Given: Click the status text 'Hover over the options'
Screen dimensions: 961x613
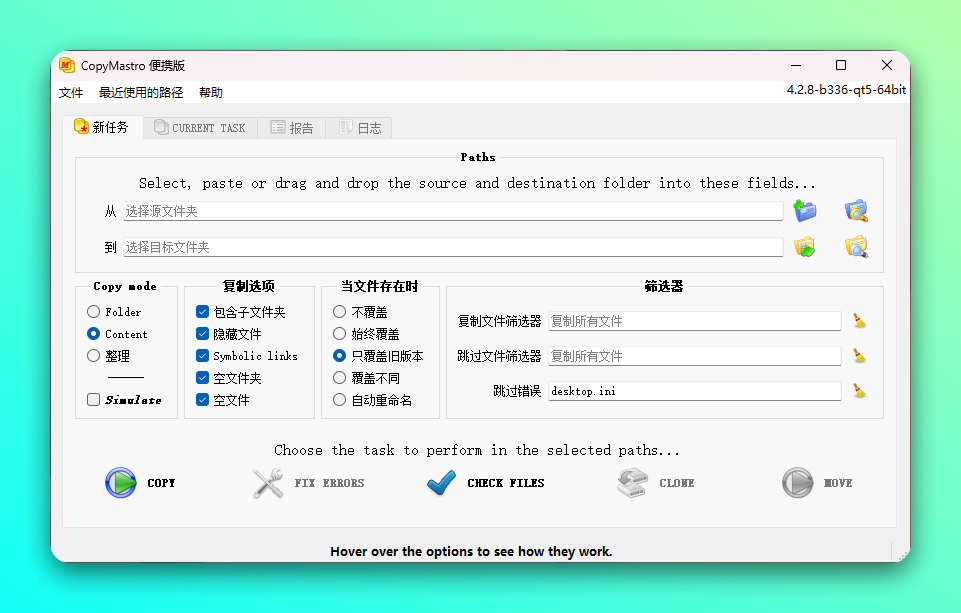Looking at the screenshot, I should (471, 551).
